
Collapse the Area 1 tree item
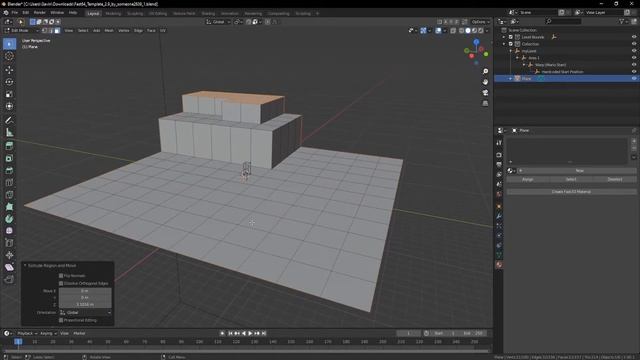(518, 58)
